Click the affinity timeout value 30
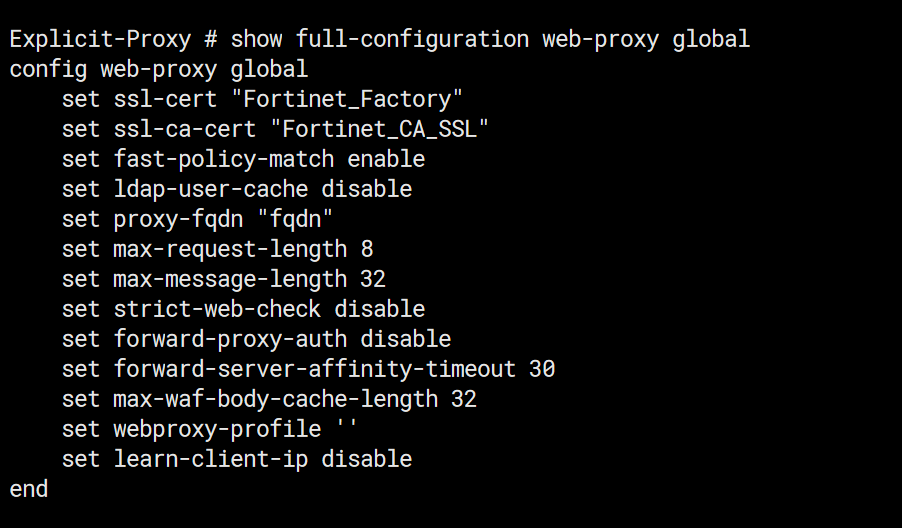Screen dimensions: 902x528 pos(542,369)
